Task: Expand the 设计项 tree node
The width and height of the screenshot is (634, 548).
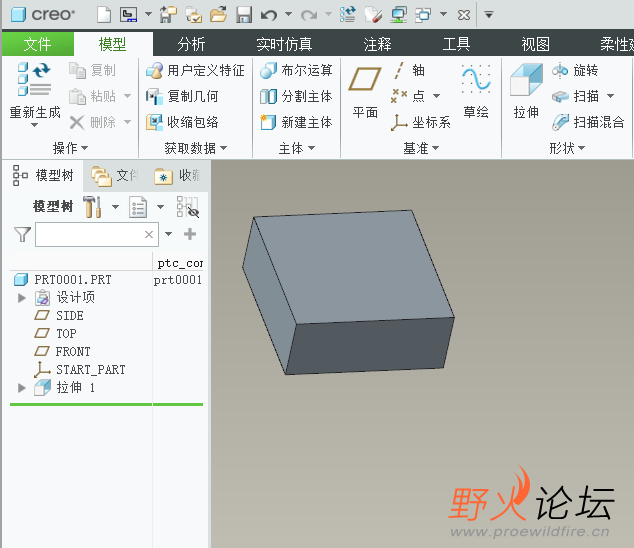Action: (22, 298)
